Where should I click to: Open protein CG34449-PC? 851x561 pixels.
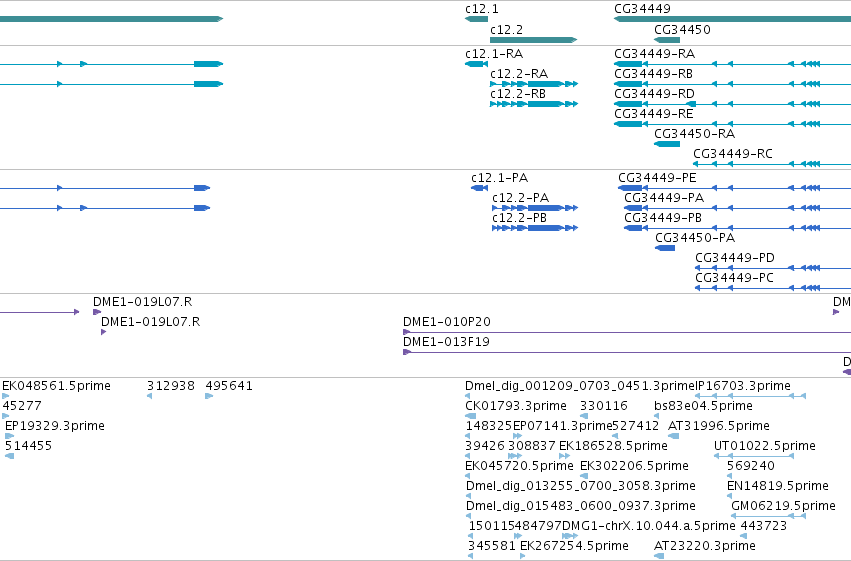coord(734,278)
